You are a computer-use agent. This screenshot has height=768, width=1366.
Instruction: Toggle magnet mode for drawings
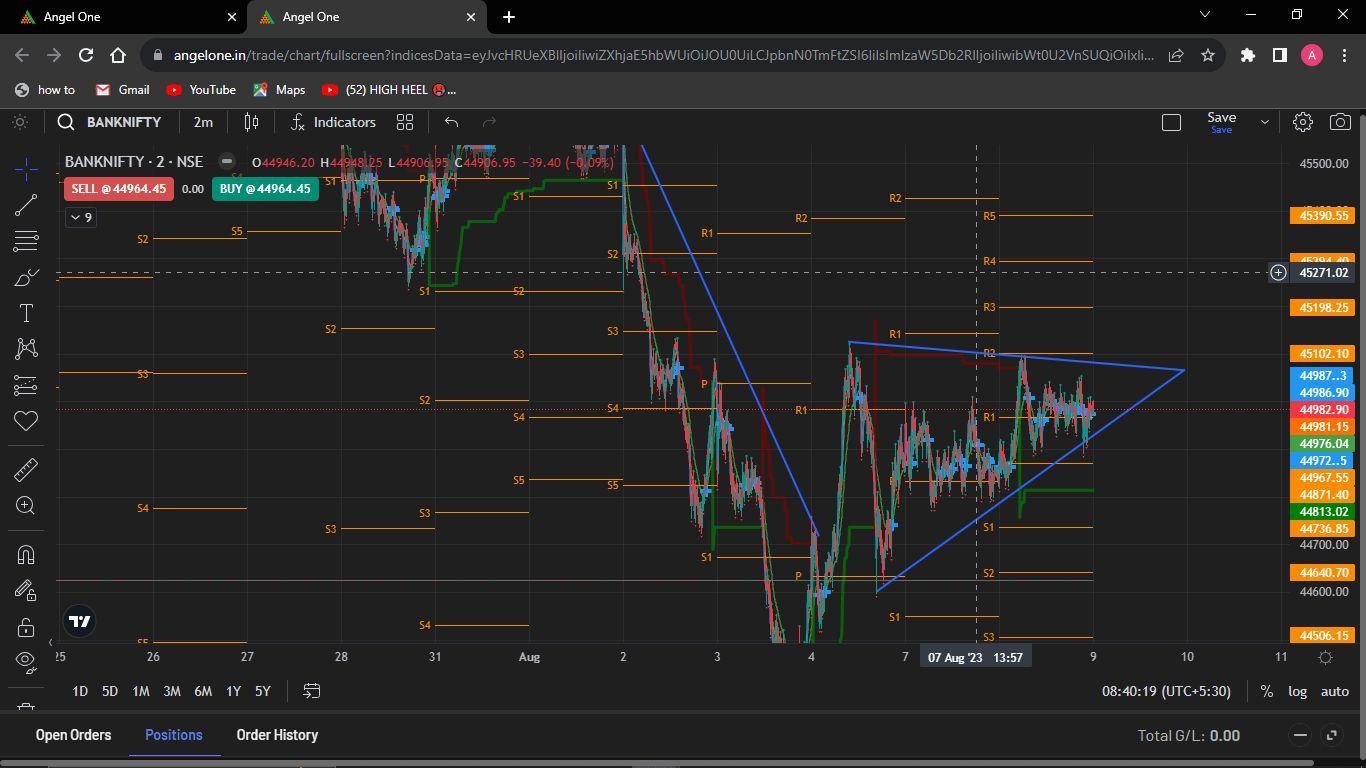[x=26, y=555]
